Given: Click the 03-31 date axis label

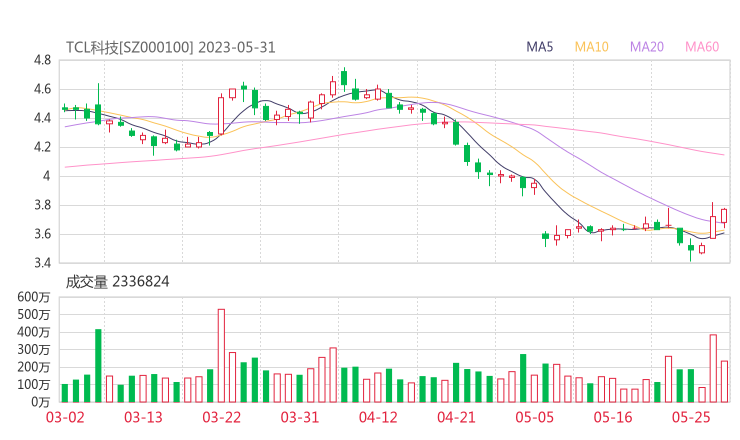Looking at the screenshot, I should (300, 417).
